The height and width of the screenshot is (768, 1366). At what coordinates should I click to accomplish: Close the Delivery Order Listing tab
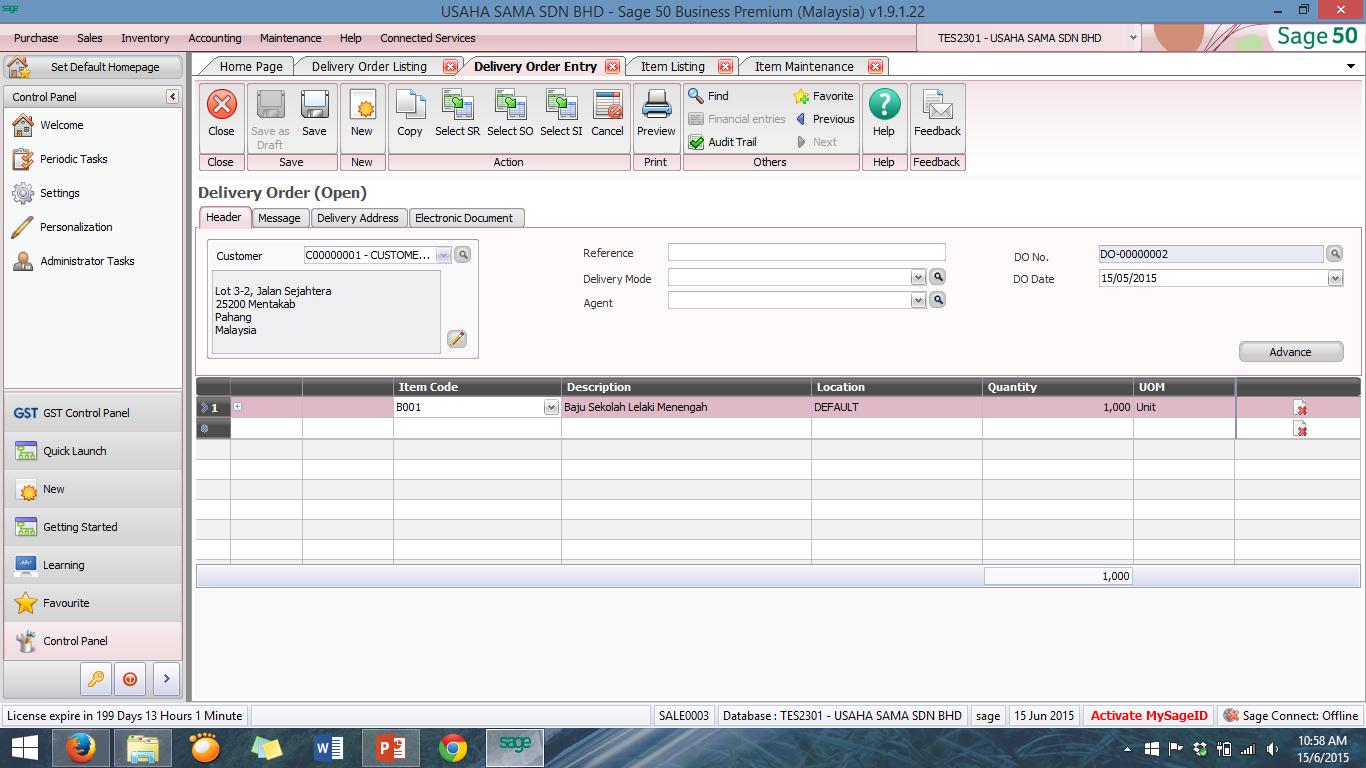[450, 67]
